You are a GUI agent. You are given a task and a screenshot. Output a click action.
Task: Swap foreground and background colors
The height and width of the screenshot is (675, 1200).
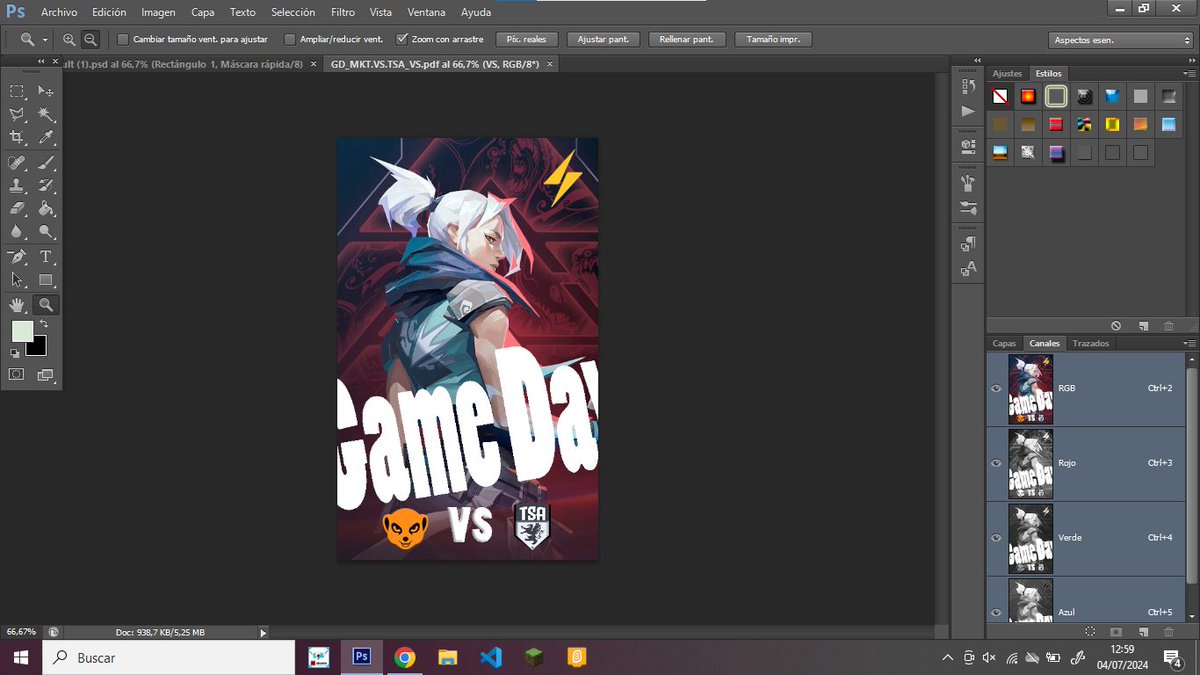(44, 324)
